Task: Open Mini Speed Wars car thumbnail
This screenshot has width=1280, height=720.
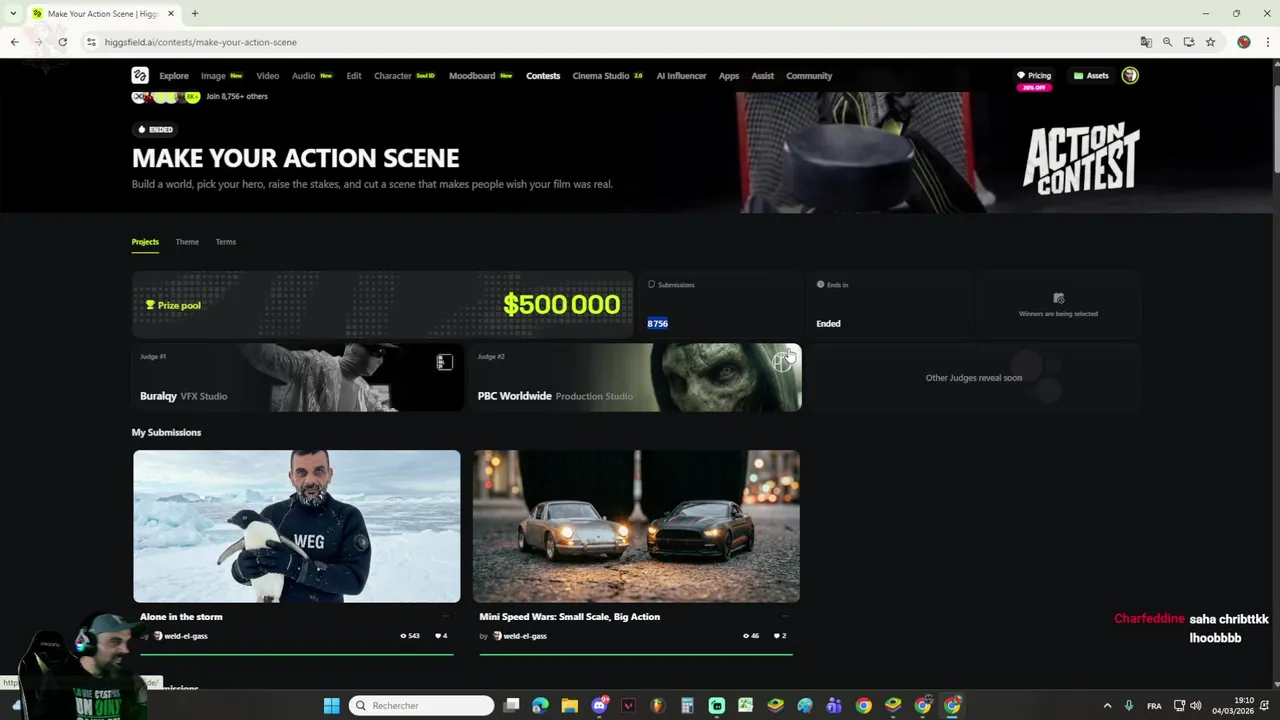Action: click(x=636, y=526)
